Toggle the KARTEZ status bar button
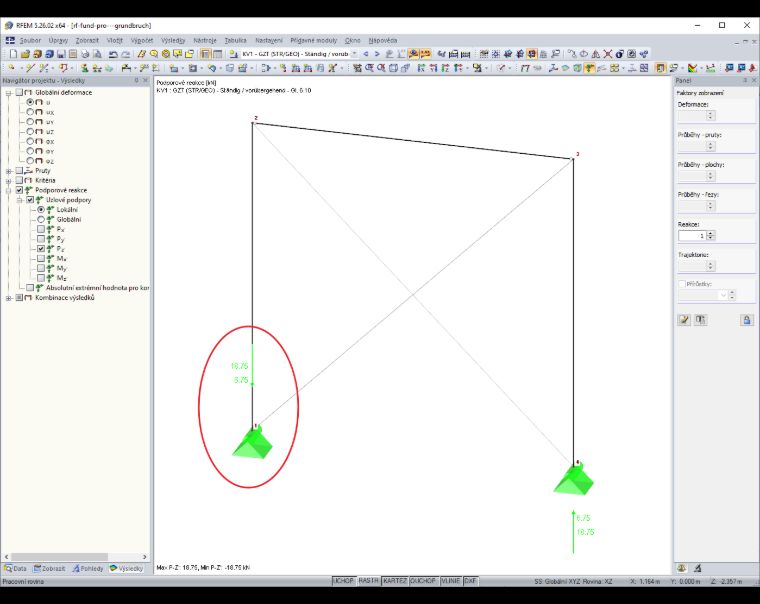 point(395,581)
